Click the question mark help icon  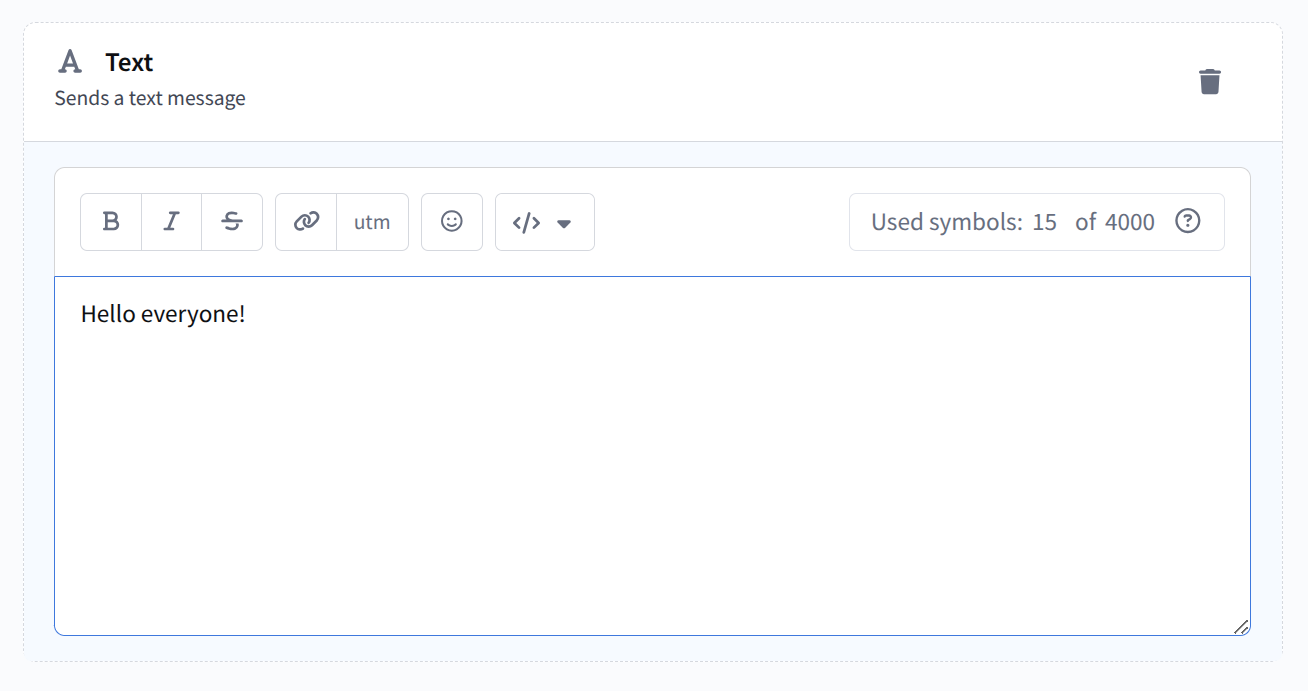coord(1187,221)
